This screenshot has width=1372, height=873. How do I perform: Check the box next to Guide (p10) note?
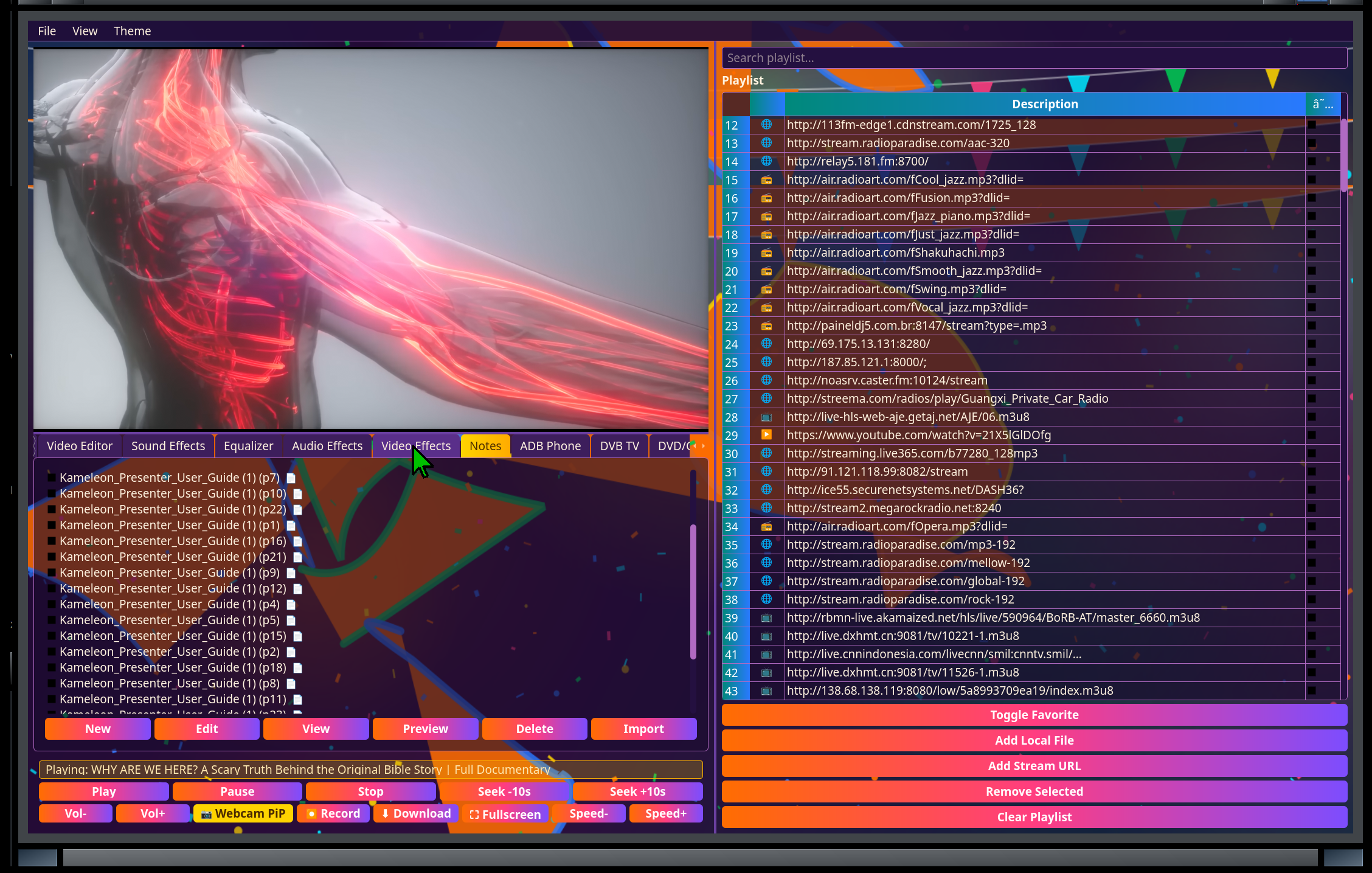(52, 493)
